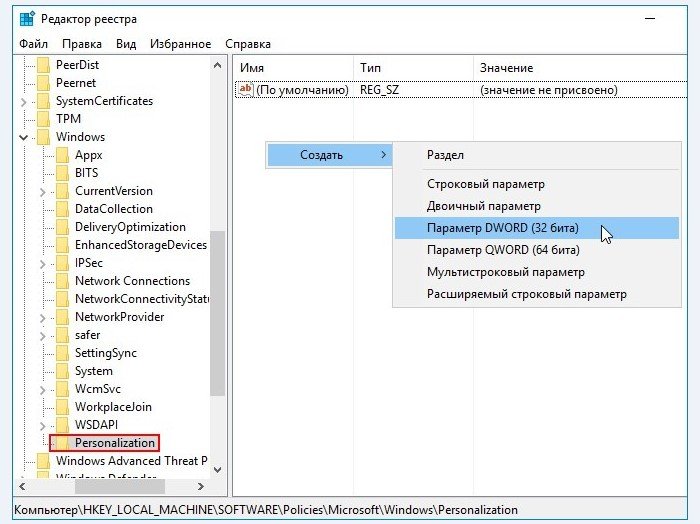
Task: Open the Вид menu
Action: pyautogui.click(x=126, y=44)
